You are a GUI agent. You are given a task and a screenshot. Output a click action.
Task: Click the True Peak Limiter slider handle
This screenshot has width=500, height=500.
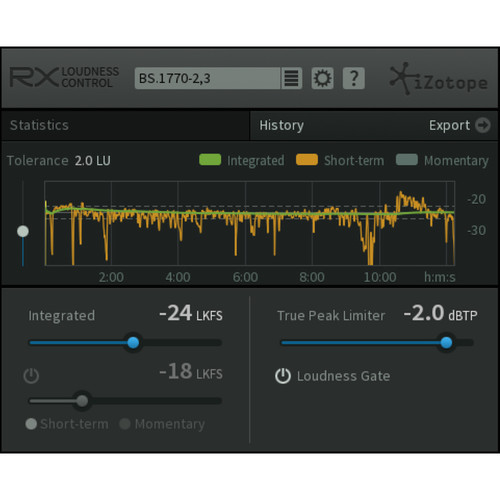(446, 342)
